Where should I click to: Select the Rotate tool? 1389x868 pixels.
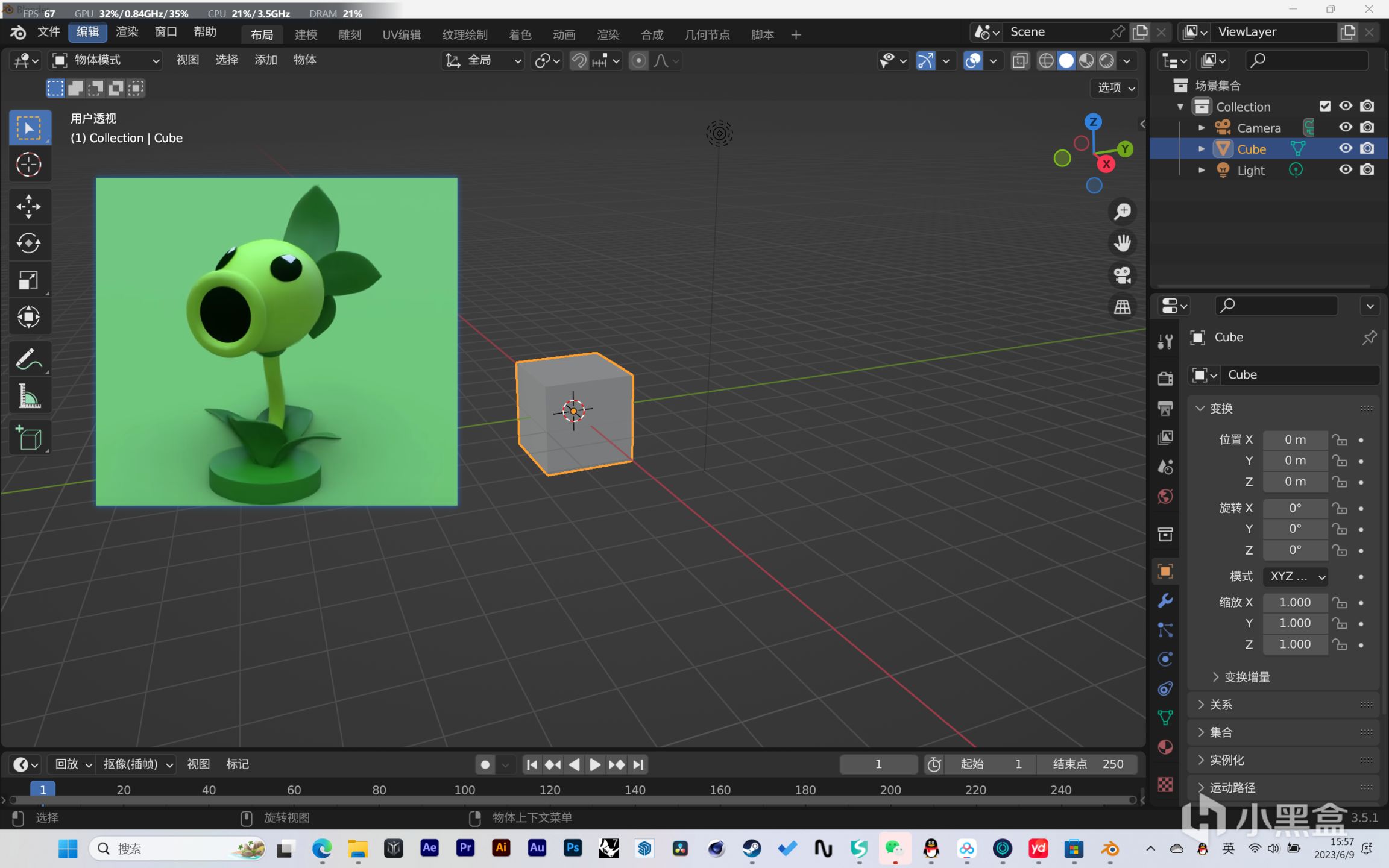[29, 244]
